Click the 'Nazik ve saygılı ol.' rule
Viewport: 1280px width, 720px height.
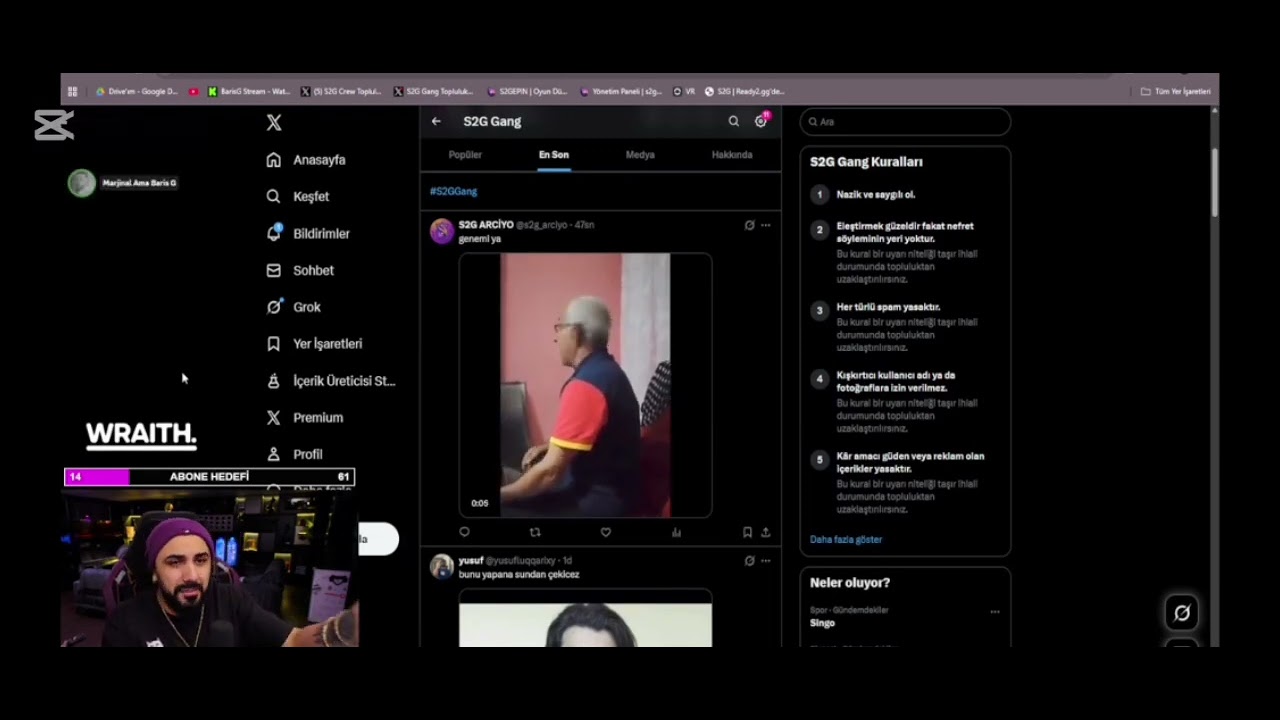click(876, 195)
